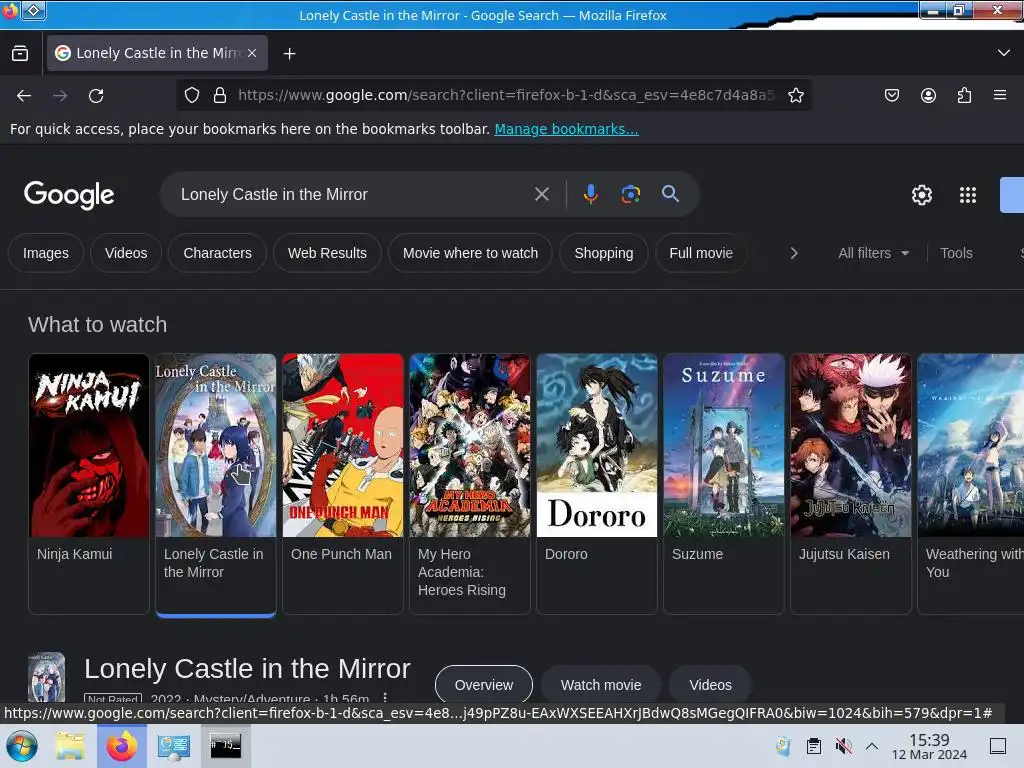Click the small movie thumbnail by title
Screen dimensions: 1024x768
pyautogui.click(x=46, y=678)
